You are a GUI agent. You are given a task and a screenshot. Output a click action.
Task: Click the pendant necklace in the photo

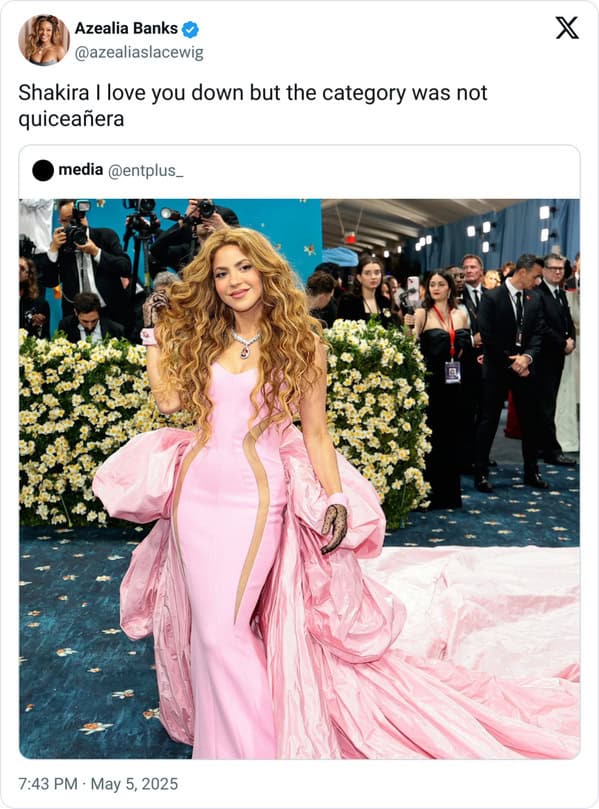(246, 345)
